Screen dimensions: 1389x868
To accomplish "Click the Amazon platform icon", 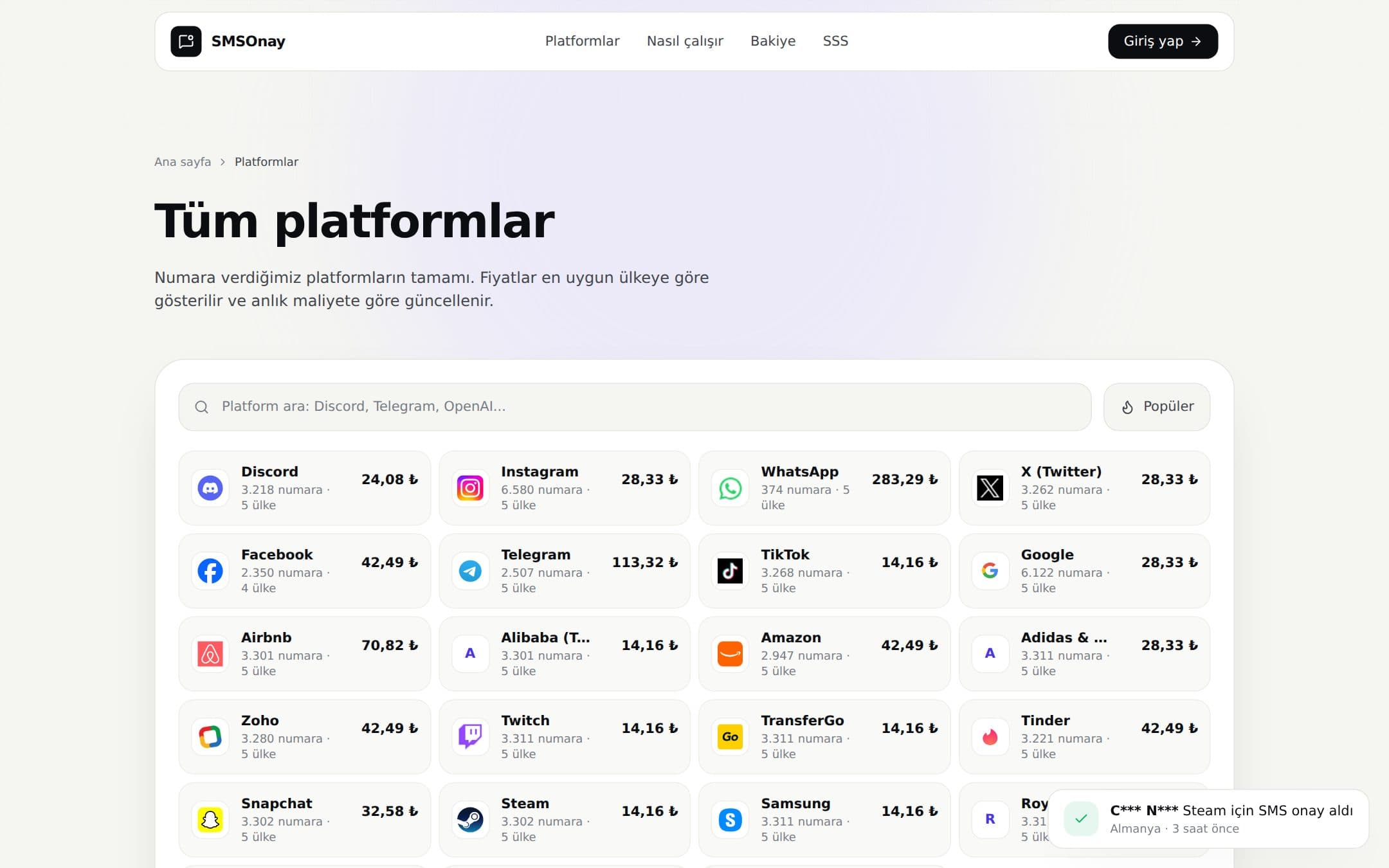I will tap(730, 654).
